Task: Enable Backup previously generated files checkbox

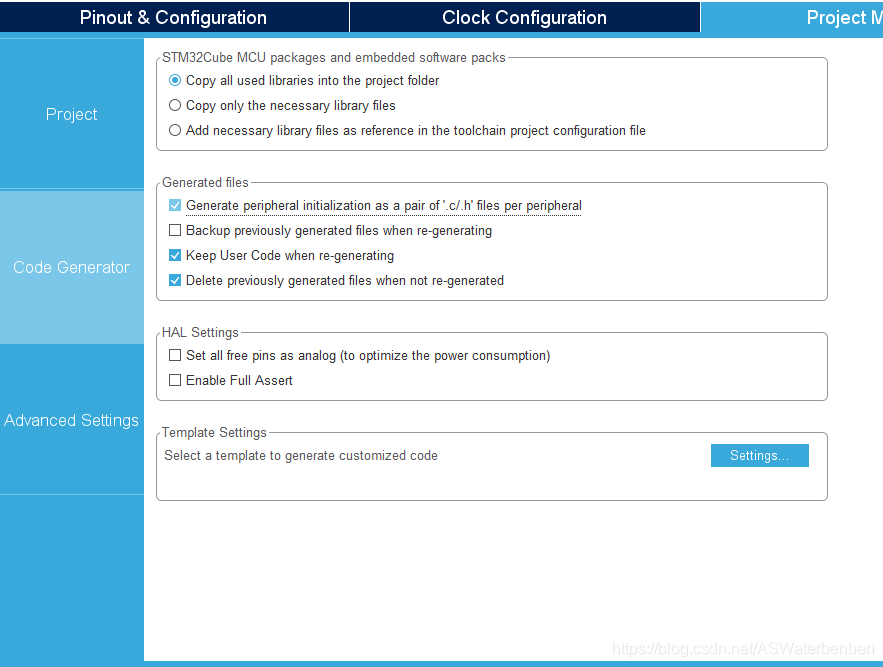Action: pyautogui.click(x=175, y=230)
